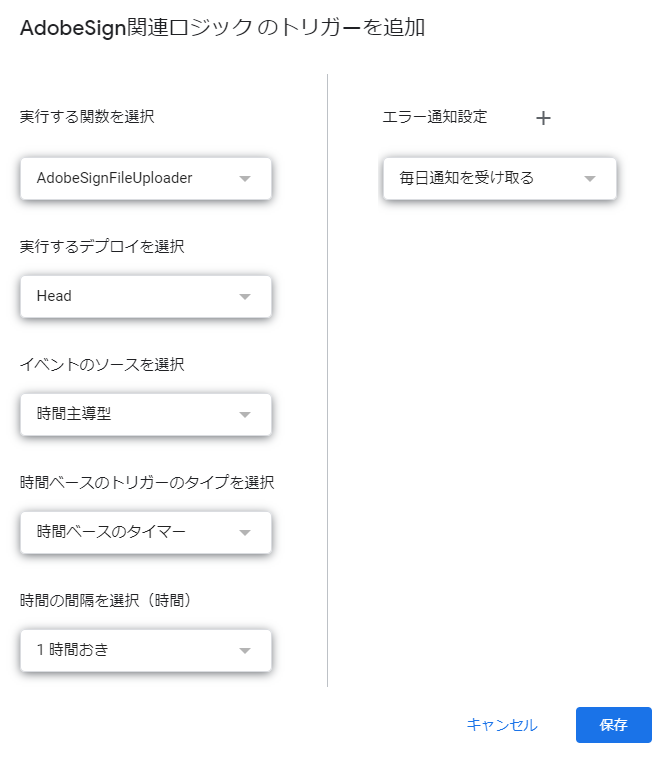Click the 実行する関数を選択 label
The width and height of the screenshot is (672, 761).
(87, 116)
